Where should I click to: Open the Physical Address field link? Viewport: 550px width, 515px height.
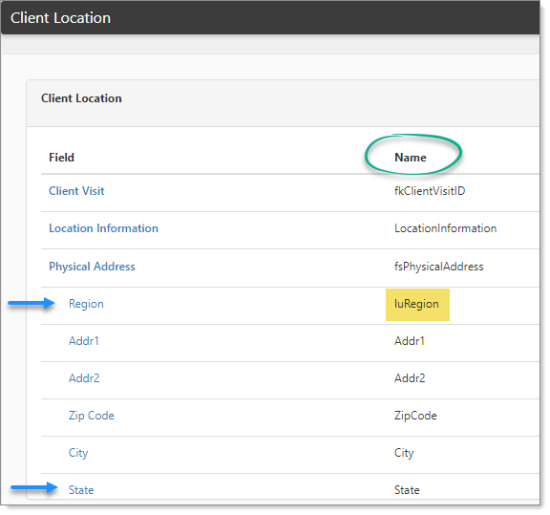pyautogui.click(x=92, y=267)
